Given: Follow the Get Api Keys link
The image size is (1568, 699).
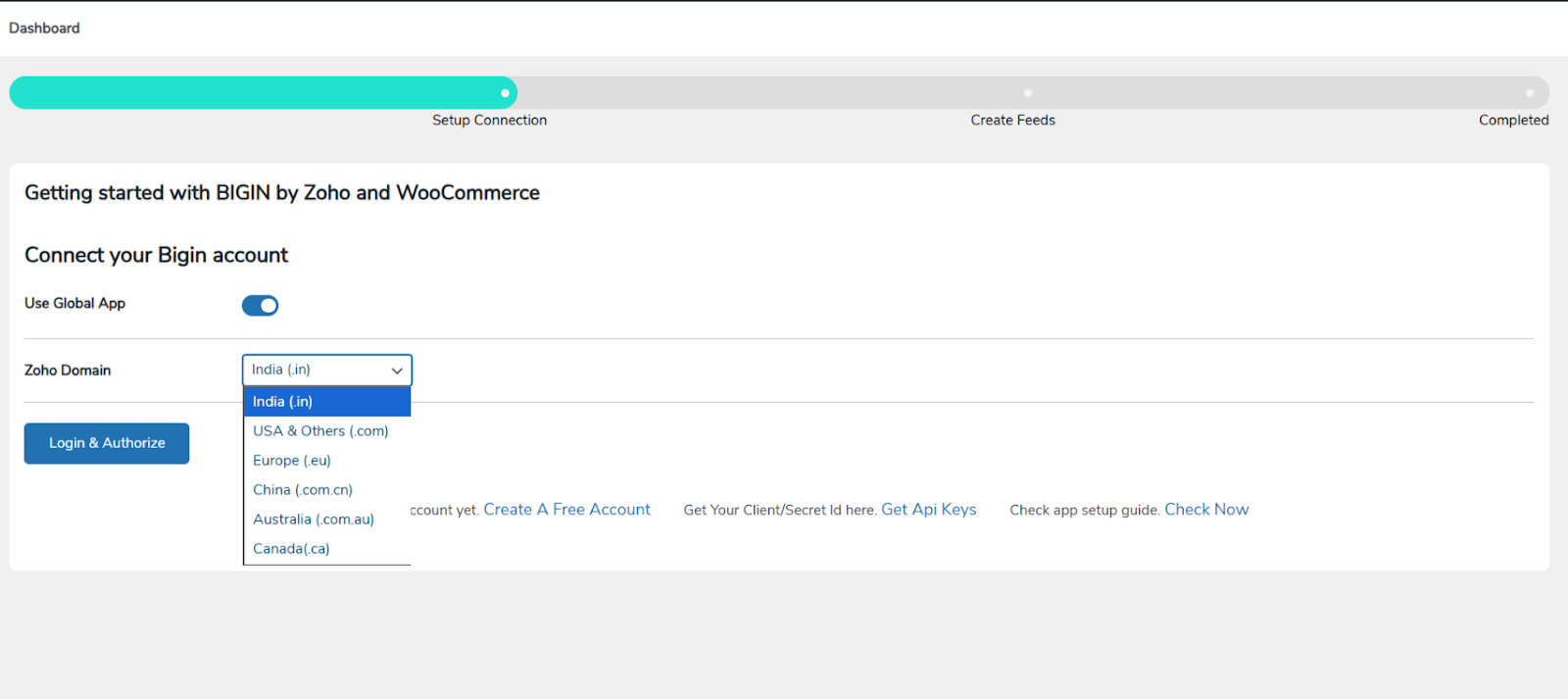Looking at the screenshot, I should click(928, 510).
